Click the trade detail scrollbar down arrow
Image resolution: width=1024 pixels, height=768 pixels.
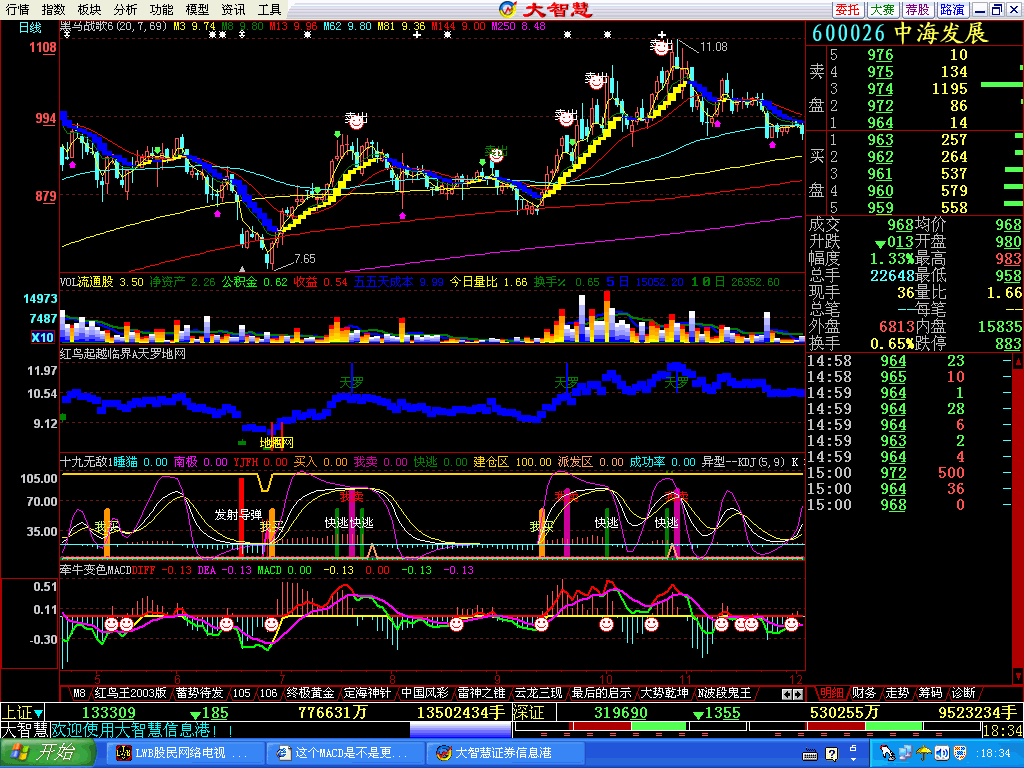point(1017,675)
